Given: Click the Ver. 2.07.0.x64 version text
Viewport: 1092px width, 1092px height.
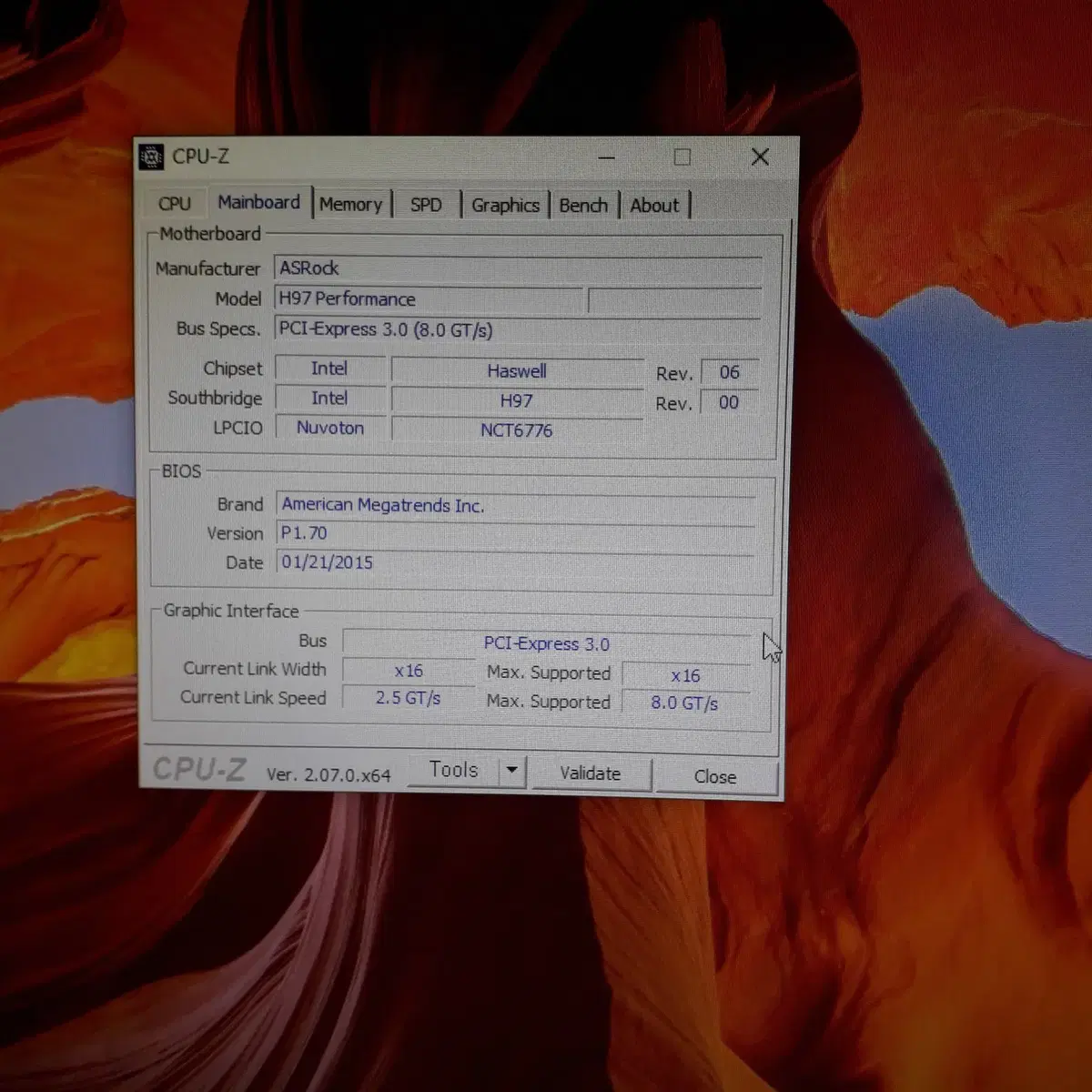Looking at the screenshot, I should tap(329, 774).
